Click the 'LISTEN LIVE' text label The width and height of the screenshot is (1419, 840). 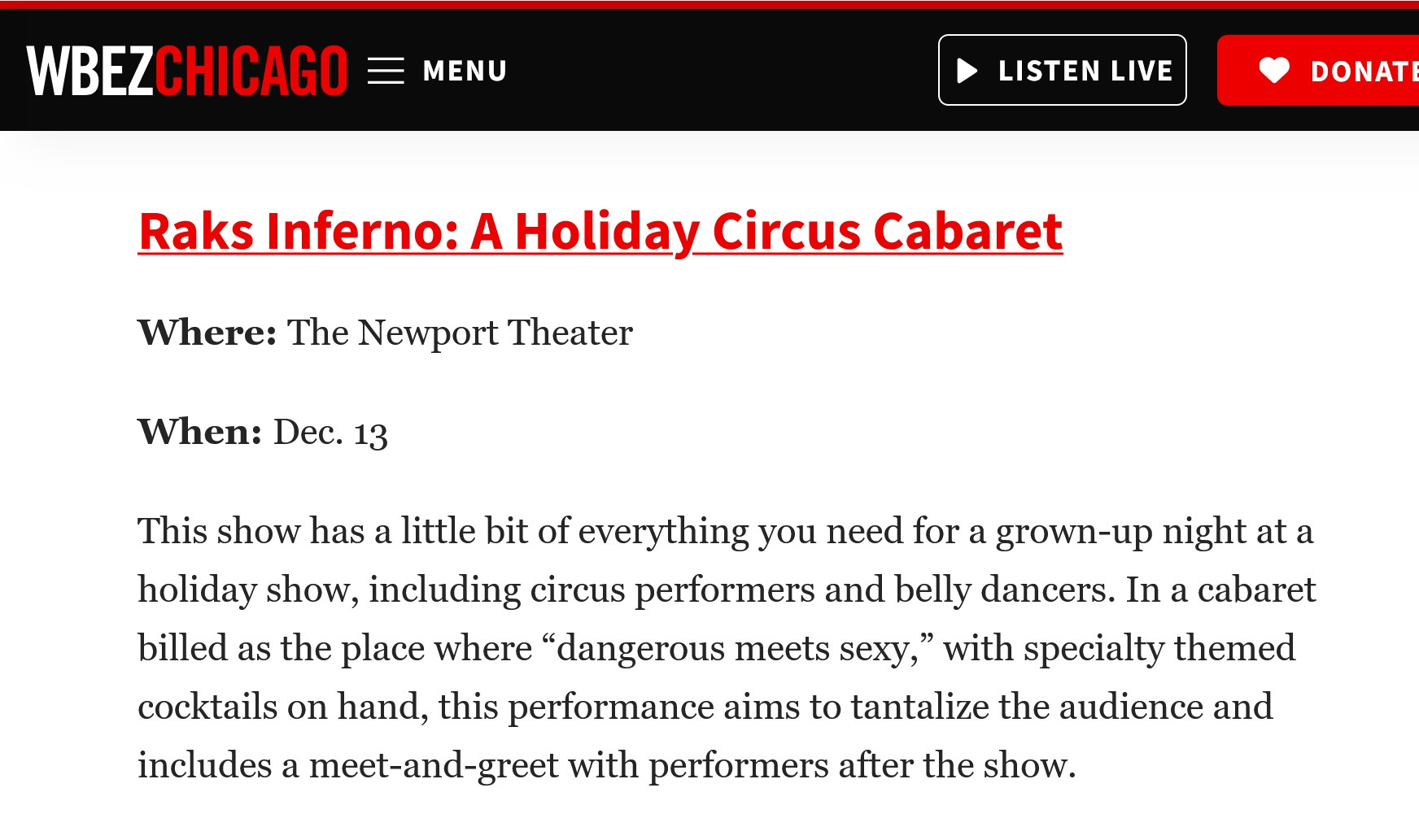pos(1085,71)
